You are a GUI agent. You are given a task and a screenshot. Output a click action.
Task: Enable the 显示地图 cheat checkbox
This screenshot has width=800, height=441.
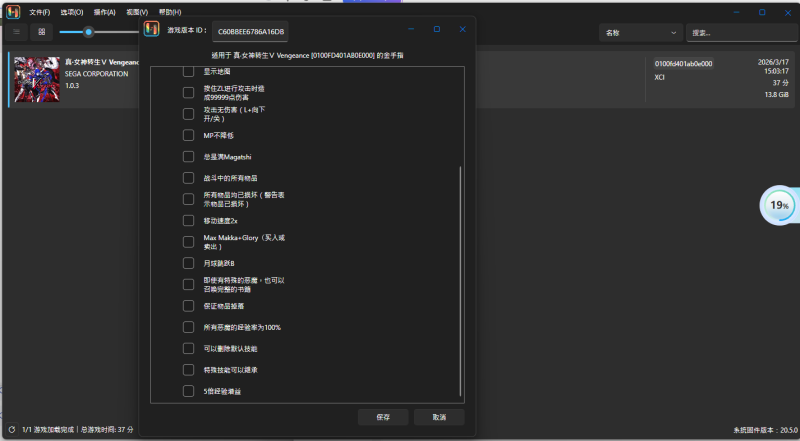coord(188,71)
